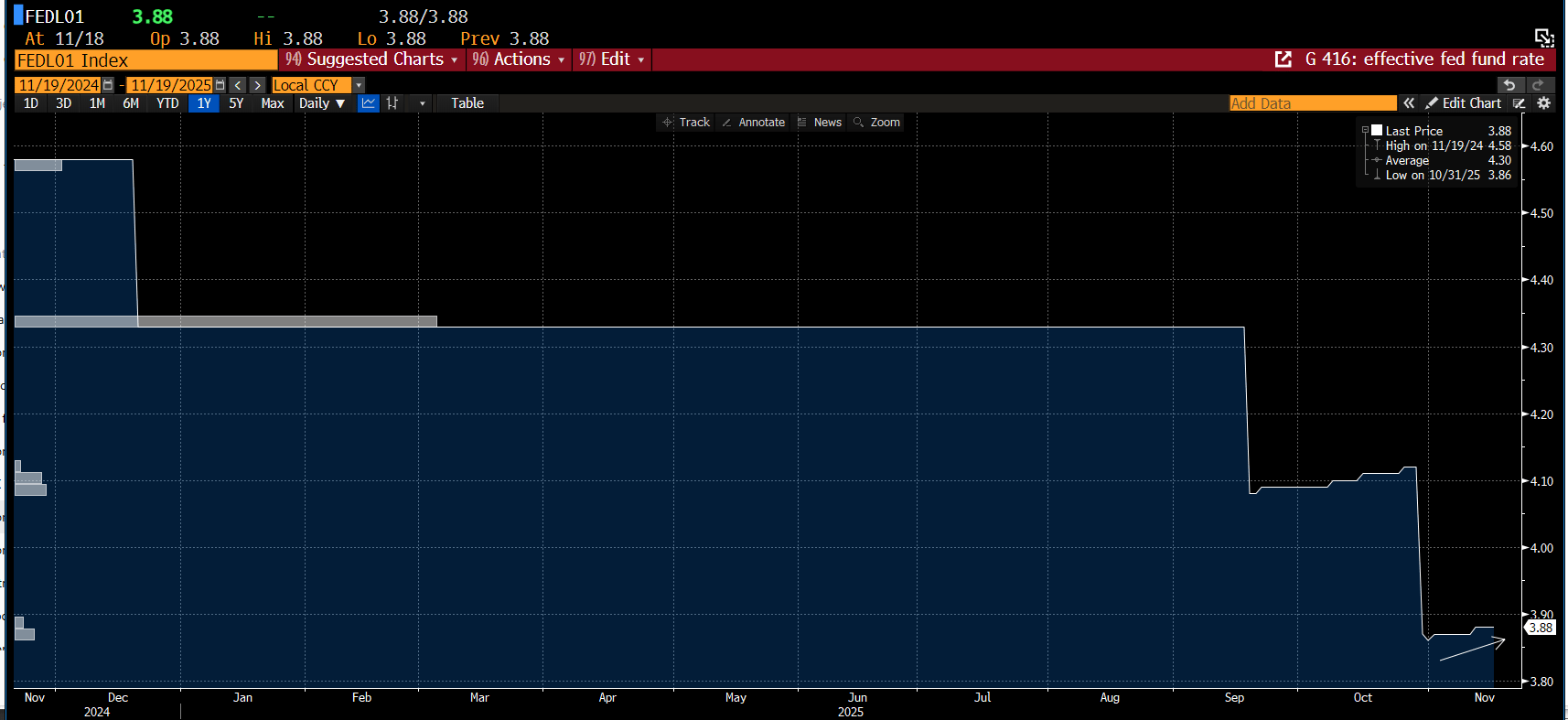Screen dimensions: 1568x720
Task: Open the Suggested Charts dropdown
Action: tap(371, 59)
